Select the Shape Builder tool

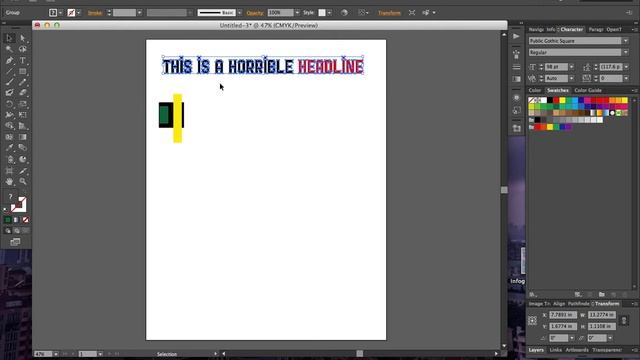pyautogui.click(x=9, y=126)
